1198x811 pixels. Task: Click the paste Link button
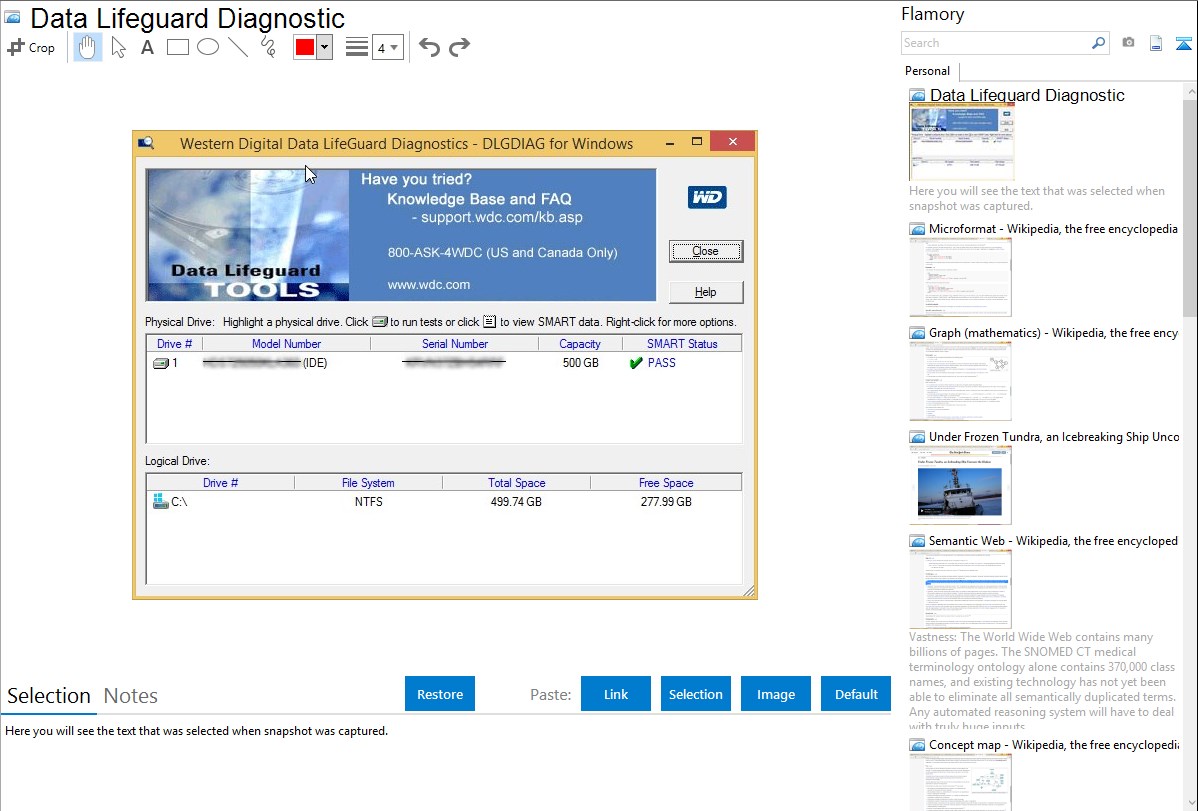coord(616,694)
